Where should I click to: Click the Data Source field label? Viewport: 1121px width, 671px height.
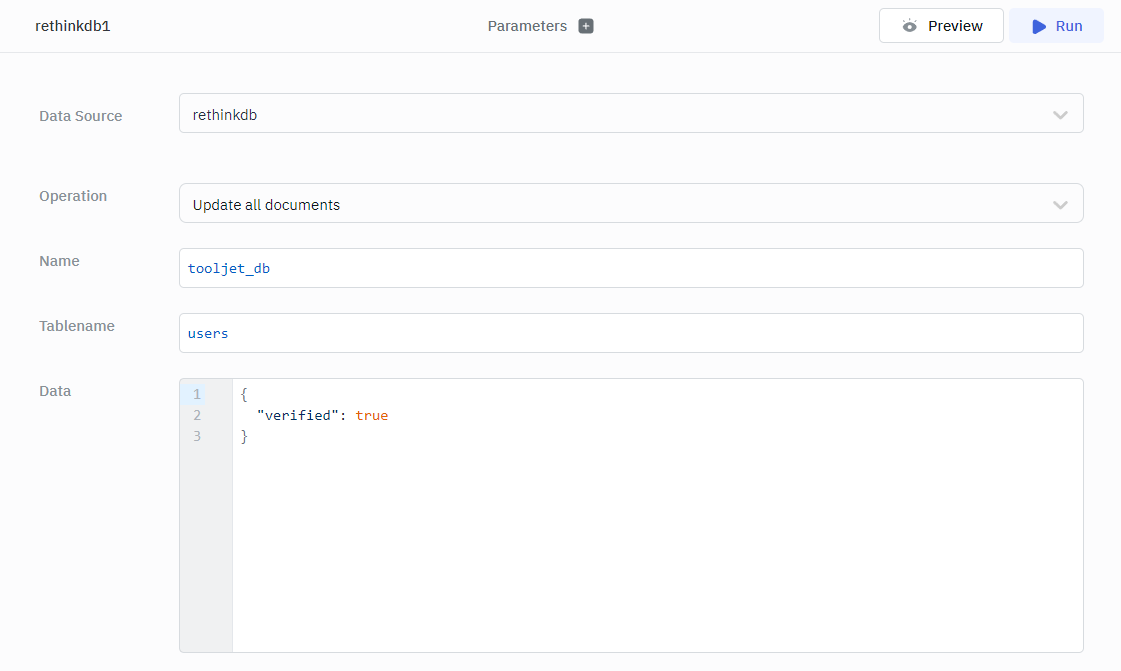click(x=80, y=116)
